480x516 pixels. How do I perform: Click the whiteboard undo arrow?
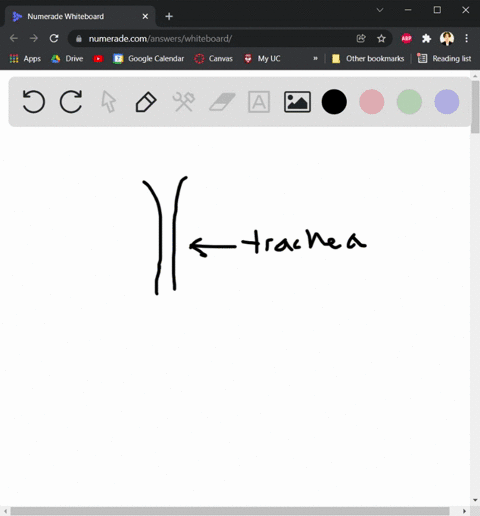[34, 101]
